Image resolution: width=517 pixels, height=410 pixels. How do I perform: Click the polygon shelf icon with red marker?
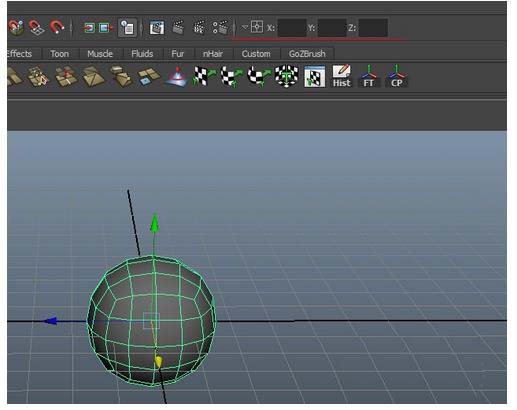point(66,77)
